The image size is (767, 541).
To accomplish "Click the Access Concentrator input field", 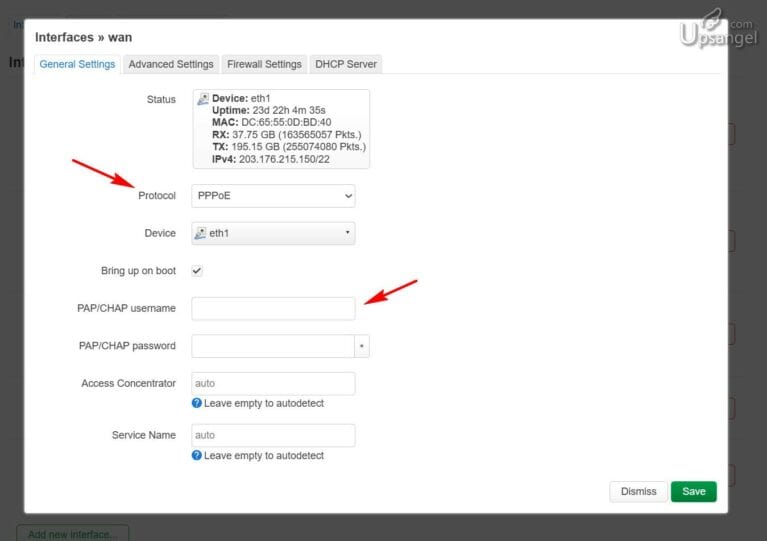I will pyautogui.click(x=273, y=383).
